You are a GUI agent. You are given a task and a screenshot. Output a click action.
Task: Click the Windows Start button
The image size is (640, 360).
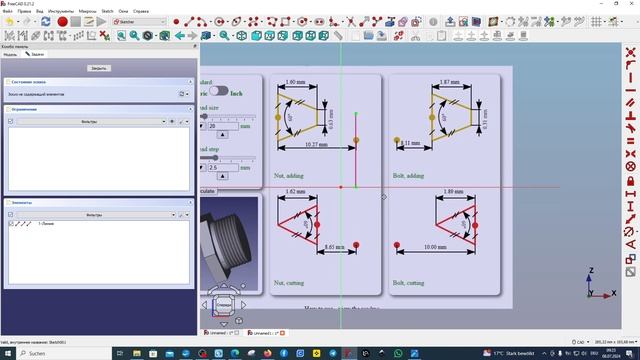click(x=8, y=353)
